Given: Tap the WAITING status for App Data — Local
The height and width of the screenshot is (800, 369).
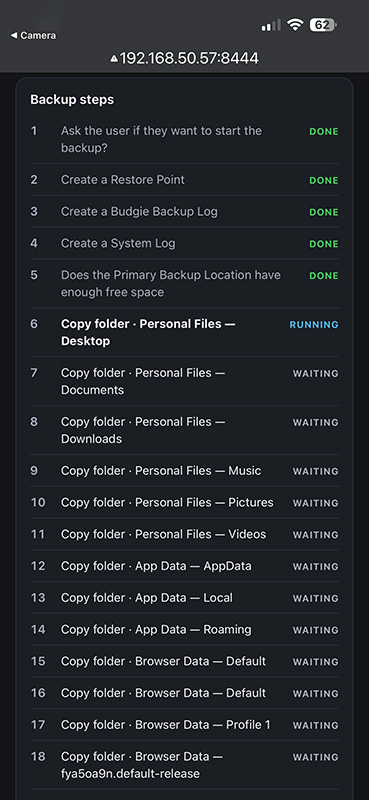Looking at the screenshot, I should tap(315, 598).
